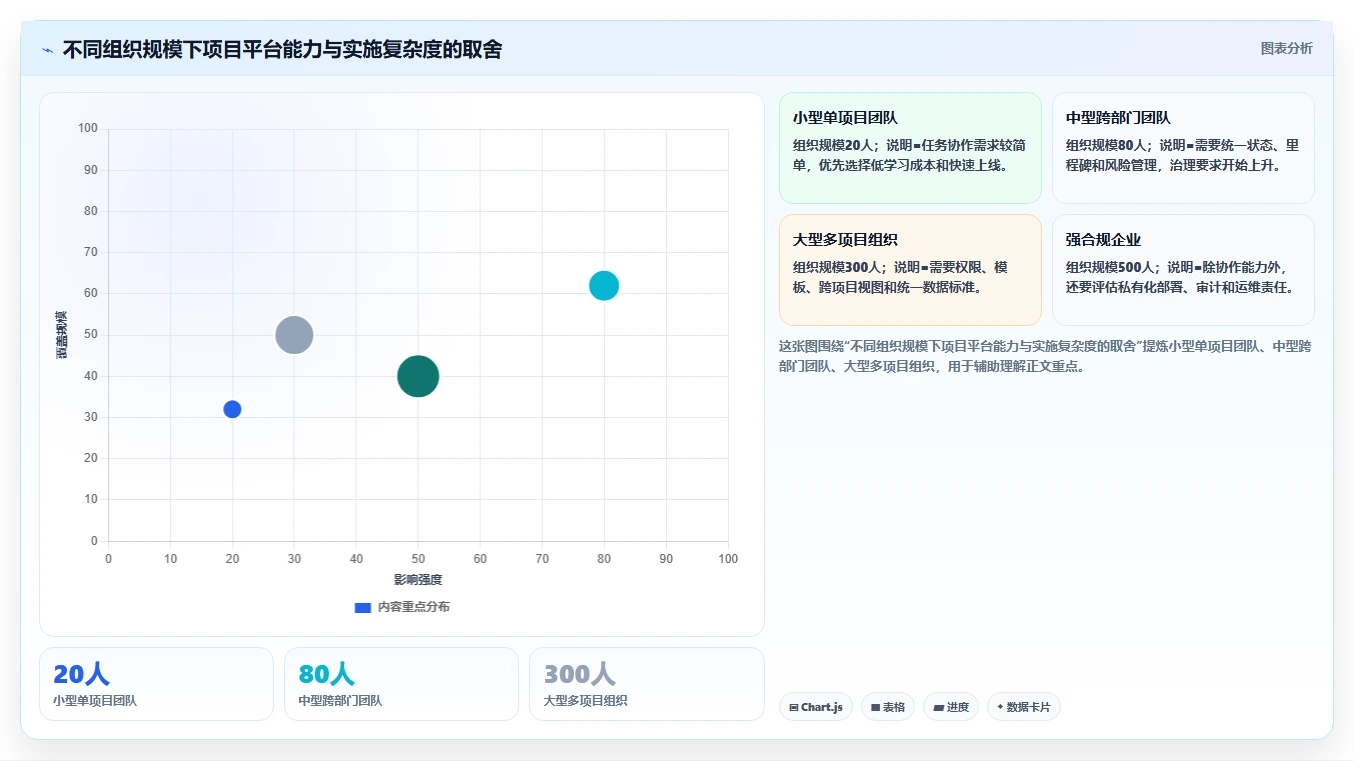This screenshot has width=1354, height=761.
Task: Open the 强合规企业 description card
Action: point(1183,270)
